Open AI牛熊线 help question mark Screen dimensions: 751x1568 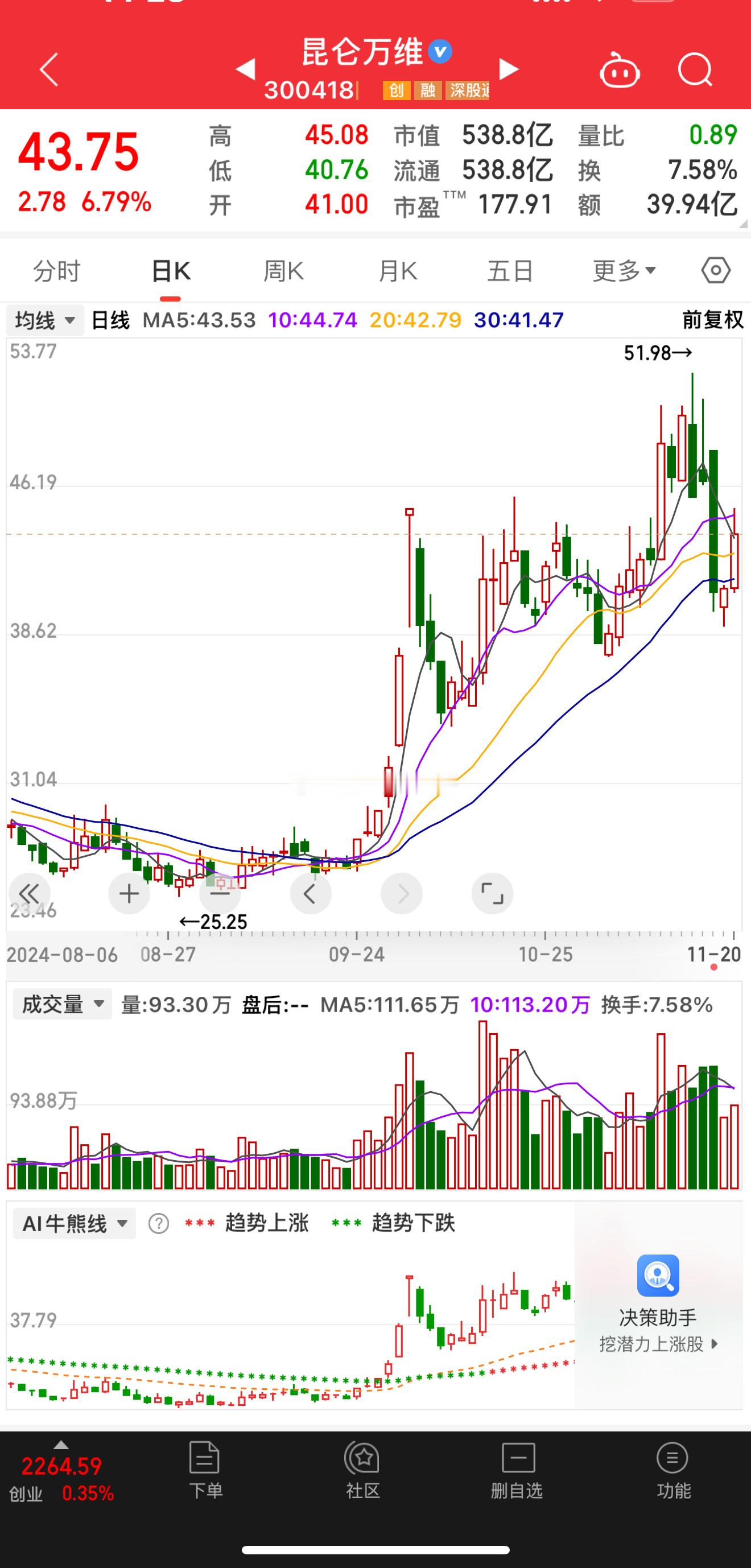tap(159, 1223)
